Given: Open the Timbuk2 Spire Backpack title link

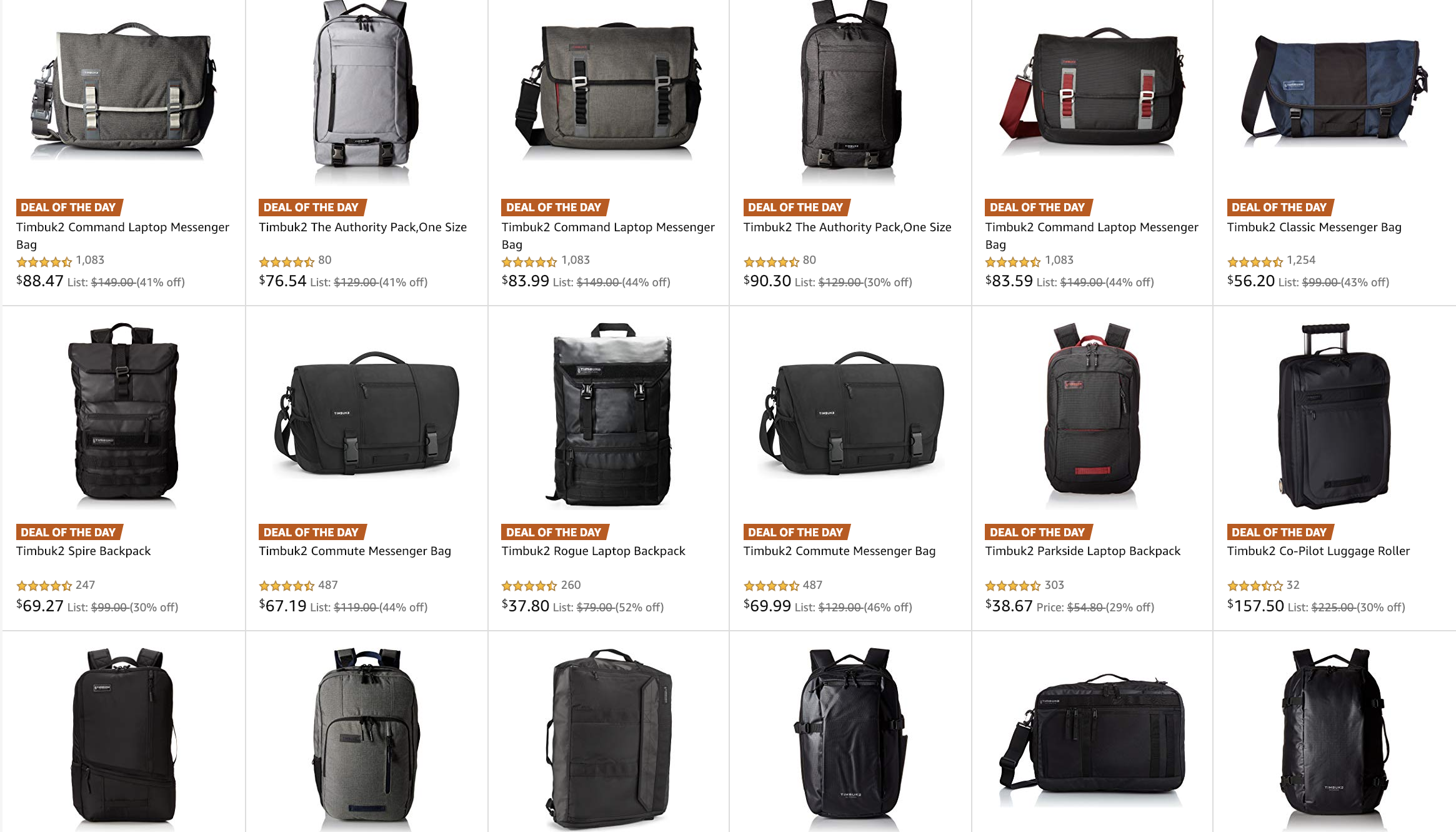Looking at the screenshot, I should 84,551.
